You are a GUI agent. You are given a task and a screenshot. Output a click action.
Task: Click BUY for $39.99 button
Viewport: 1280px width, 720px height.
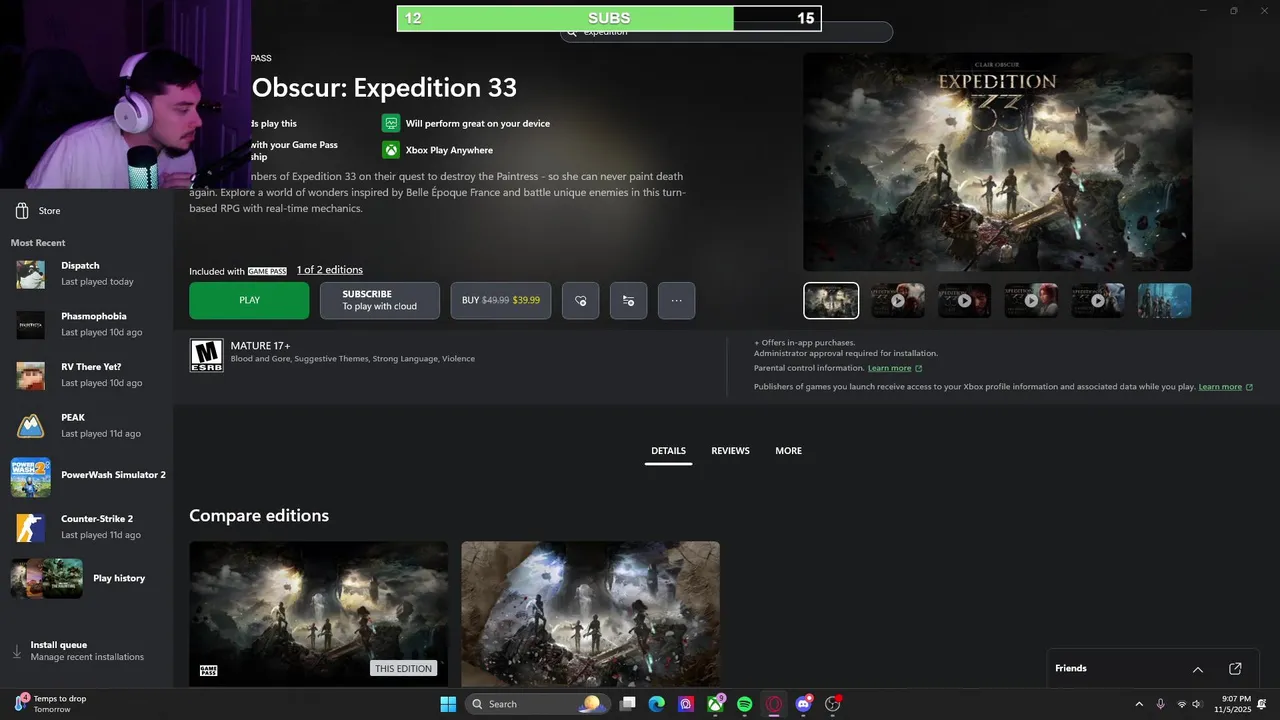501,300
